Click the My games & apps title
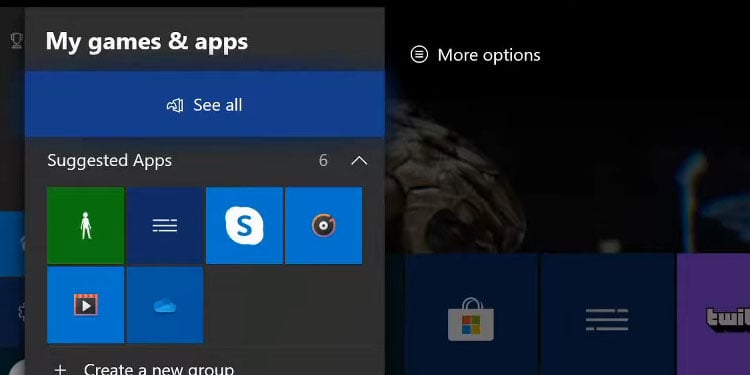The image size is (750, 375). click(x=147, y=42)
